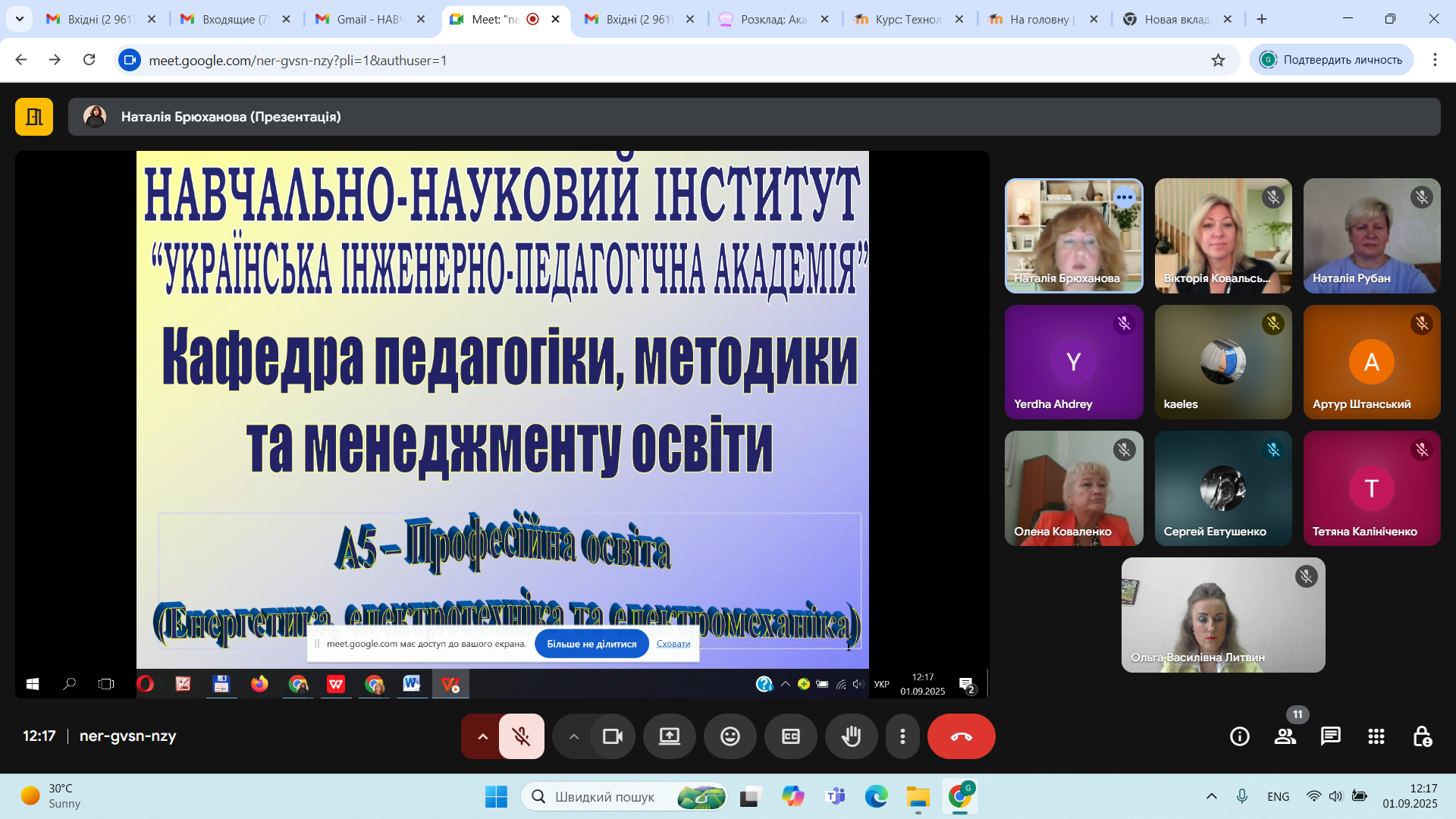Click the 'Сховати' hide link
Screen dimensions: 1456x819
[673, 644]
